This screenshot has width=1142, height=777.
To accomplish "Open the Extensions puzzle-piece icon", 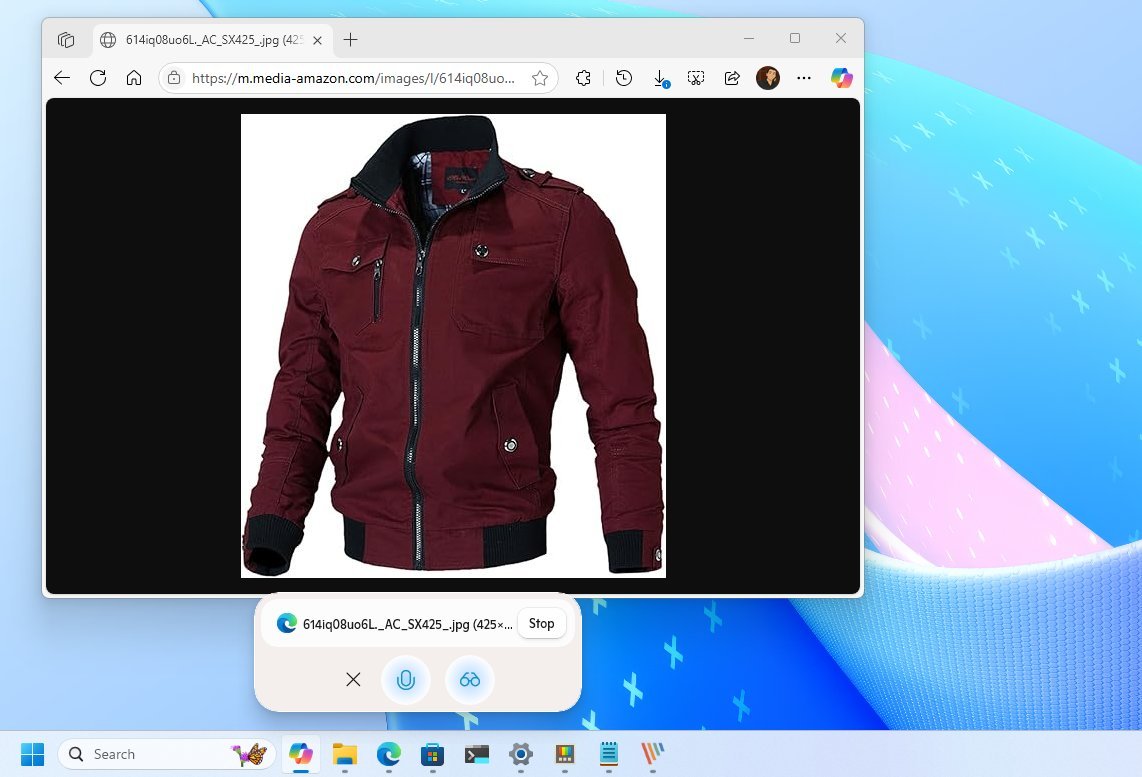I will coord(583,77).
